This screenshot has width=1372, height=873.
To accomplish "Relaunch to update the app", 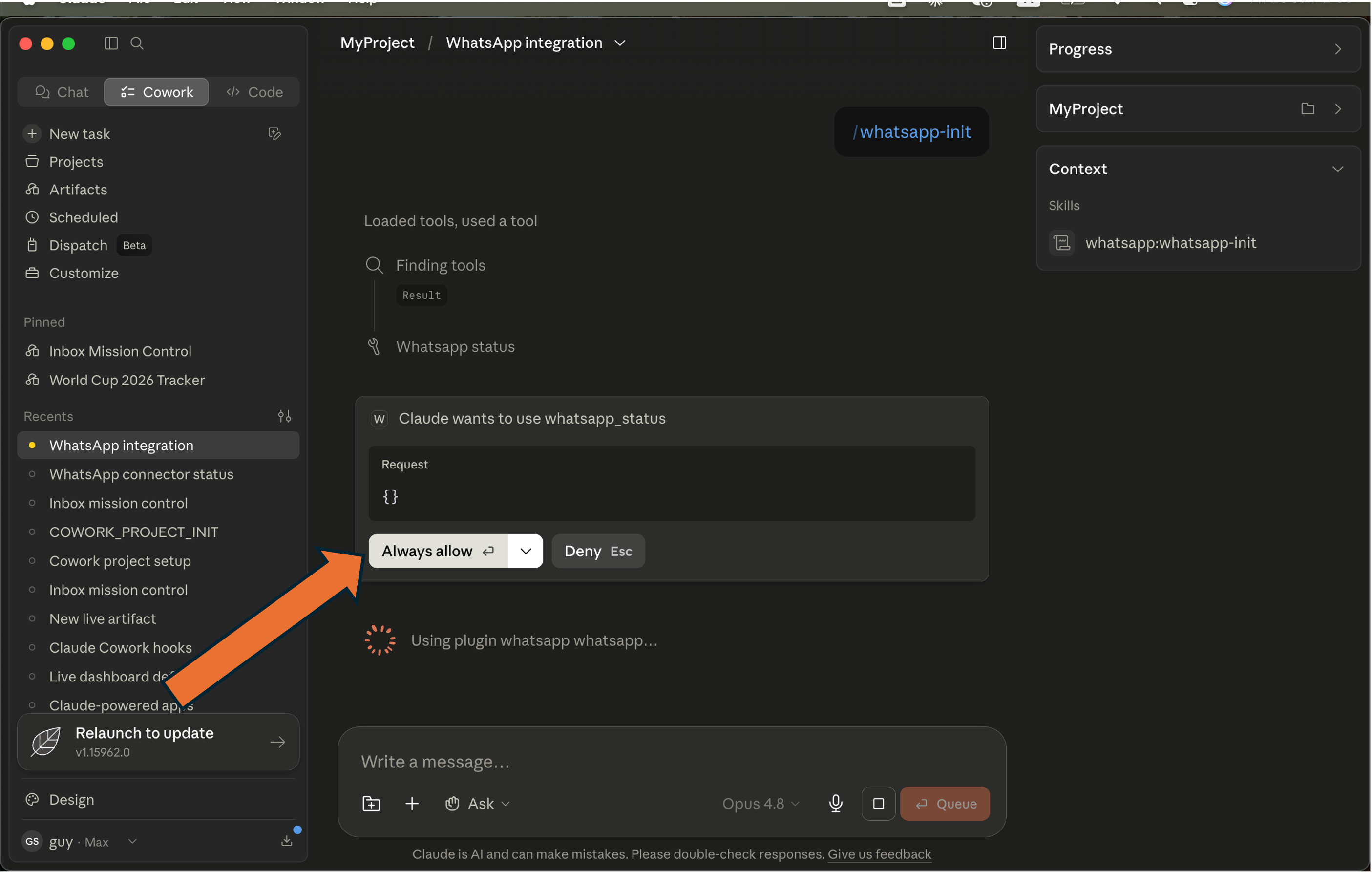I will point(158,743).
